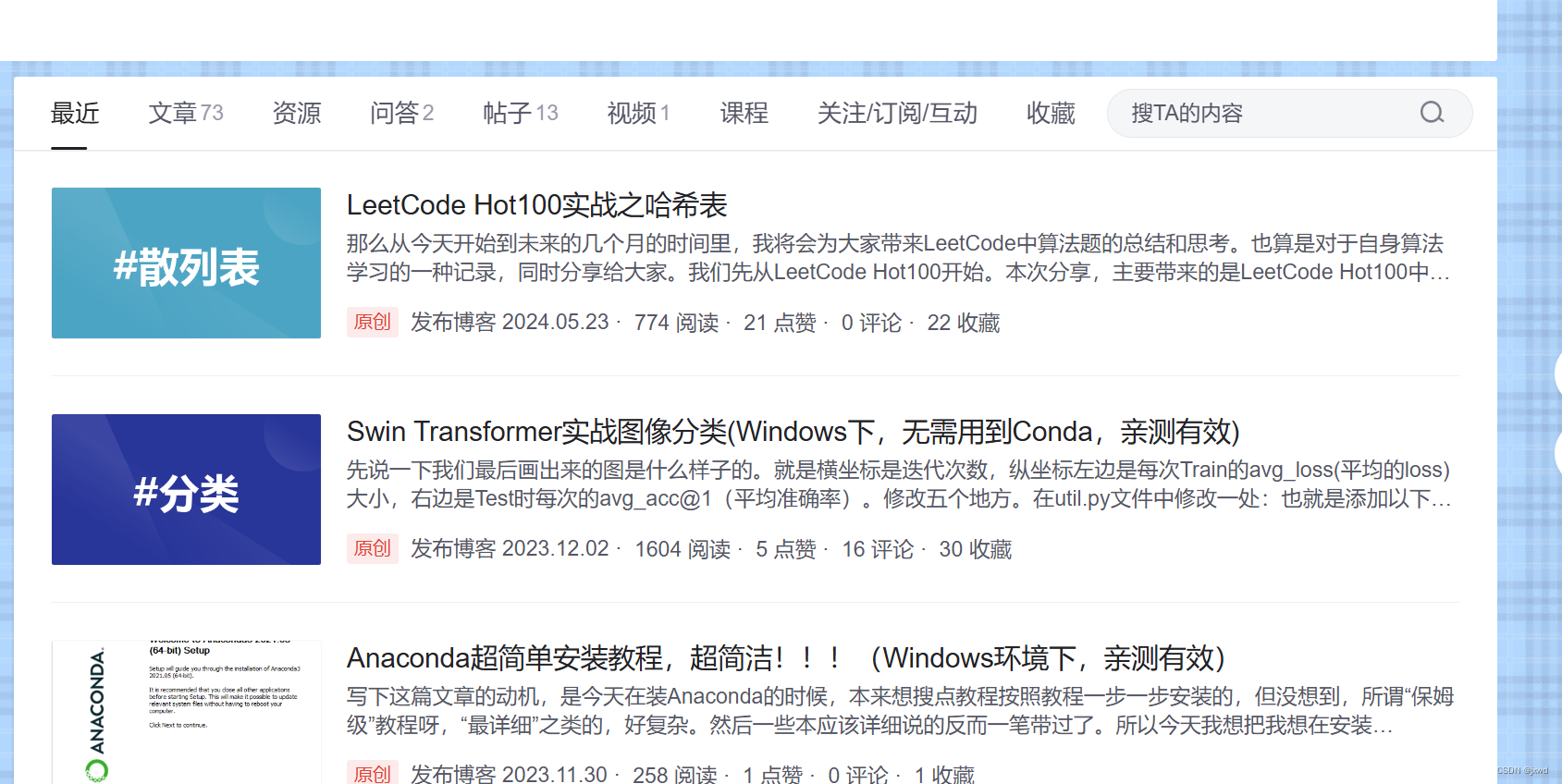The width and height of the screenshot is (1562, 784).
Task: Open the 课程 tab
Action: 744,113
